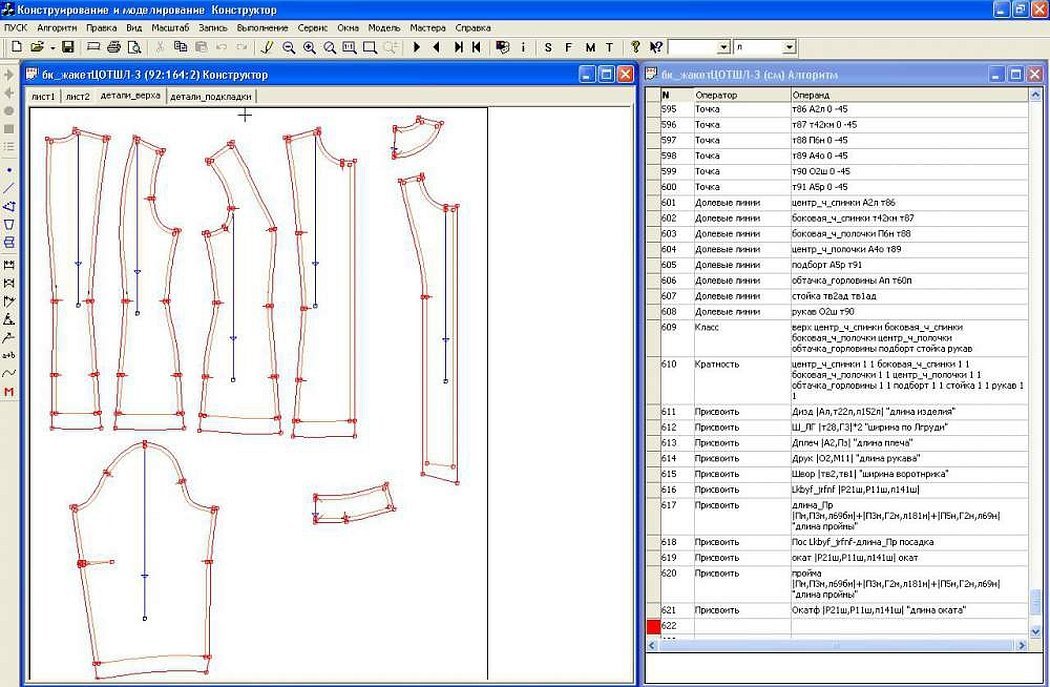1050x687 pixels.
Task: Open the ПУСК menu
Action: point(15,28)
